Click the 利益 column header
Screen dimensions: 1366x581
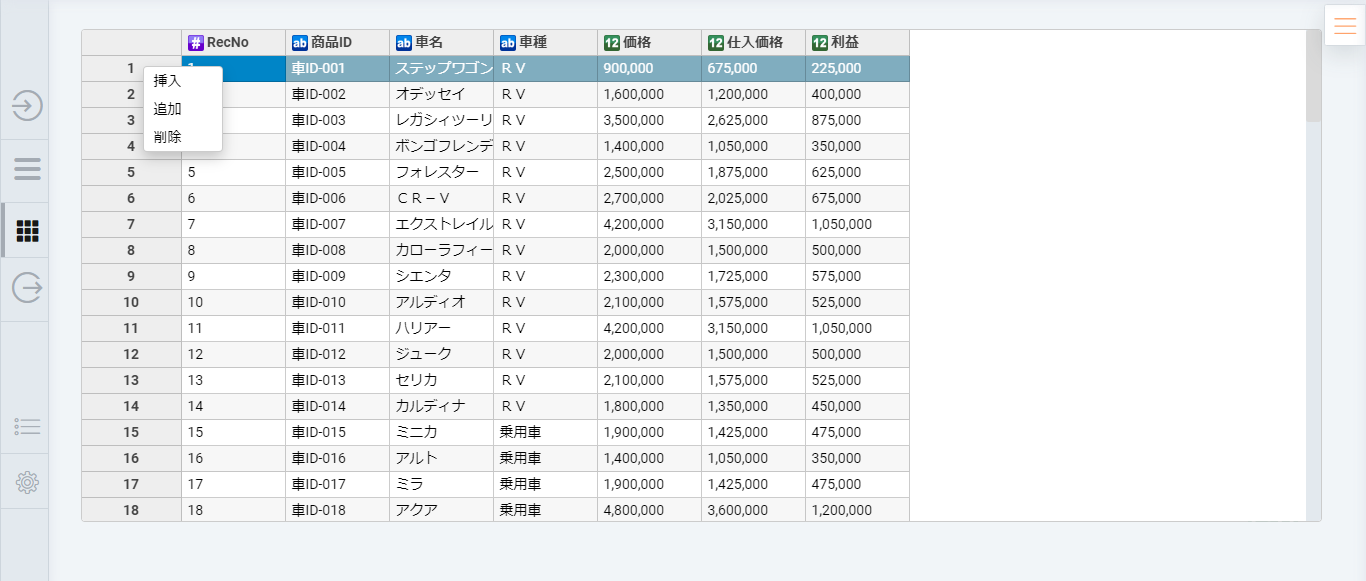(857, 43)
